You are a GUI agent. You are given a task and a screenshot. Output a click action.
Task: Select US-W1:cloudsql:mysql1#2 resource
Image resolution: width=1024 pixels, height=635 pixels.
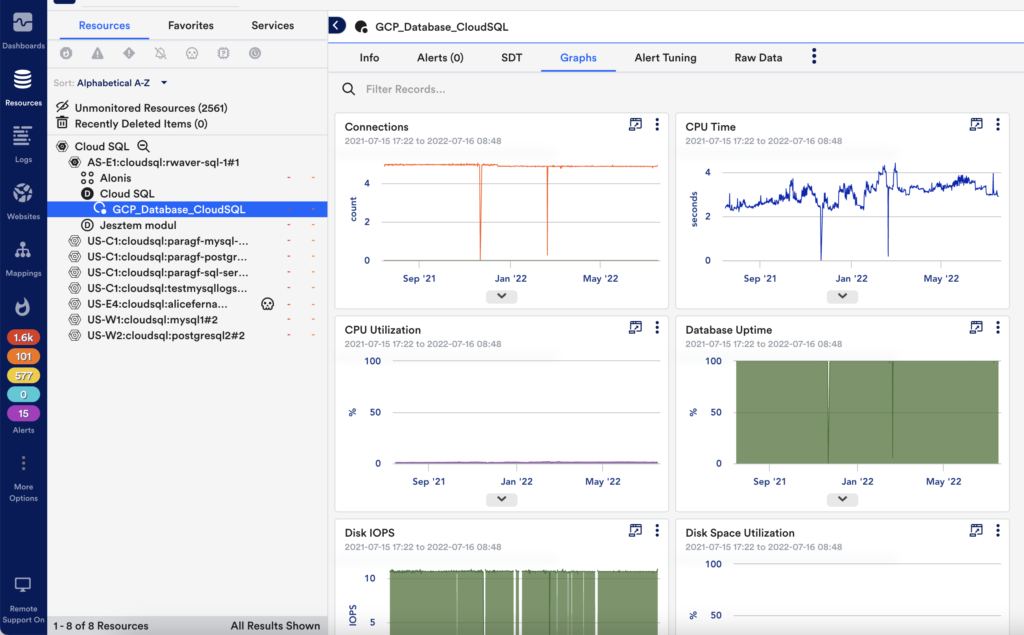[x=153, y=319]
